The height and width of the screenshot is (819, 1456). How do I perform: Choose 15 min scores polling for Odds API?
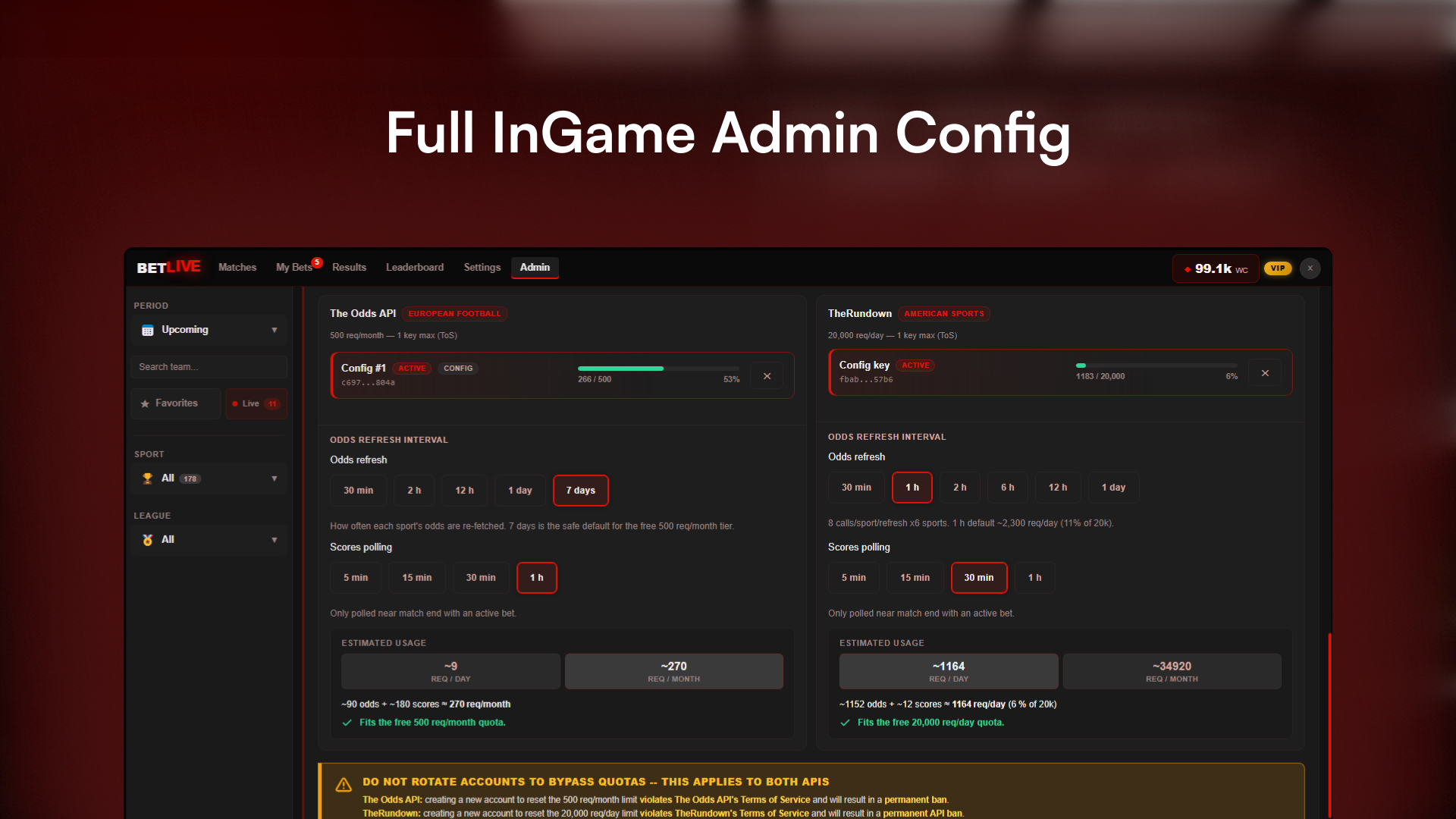coord(417,578)
